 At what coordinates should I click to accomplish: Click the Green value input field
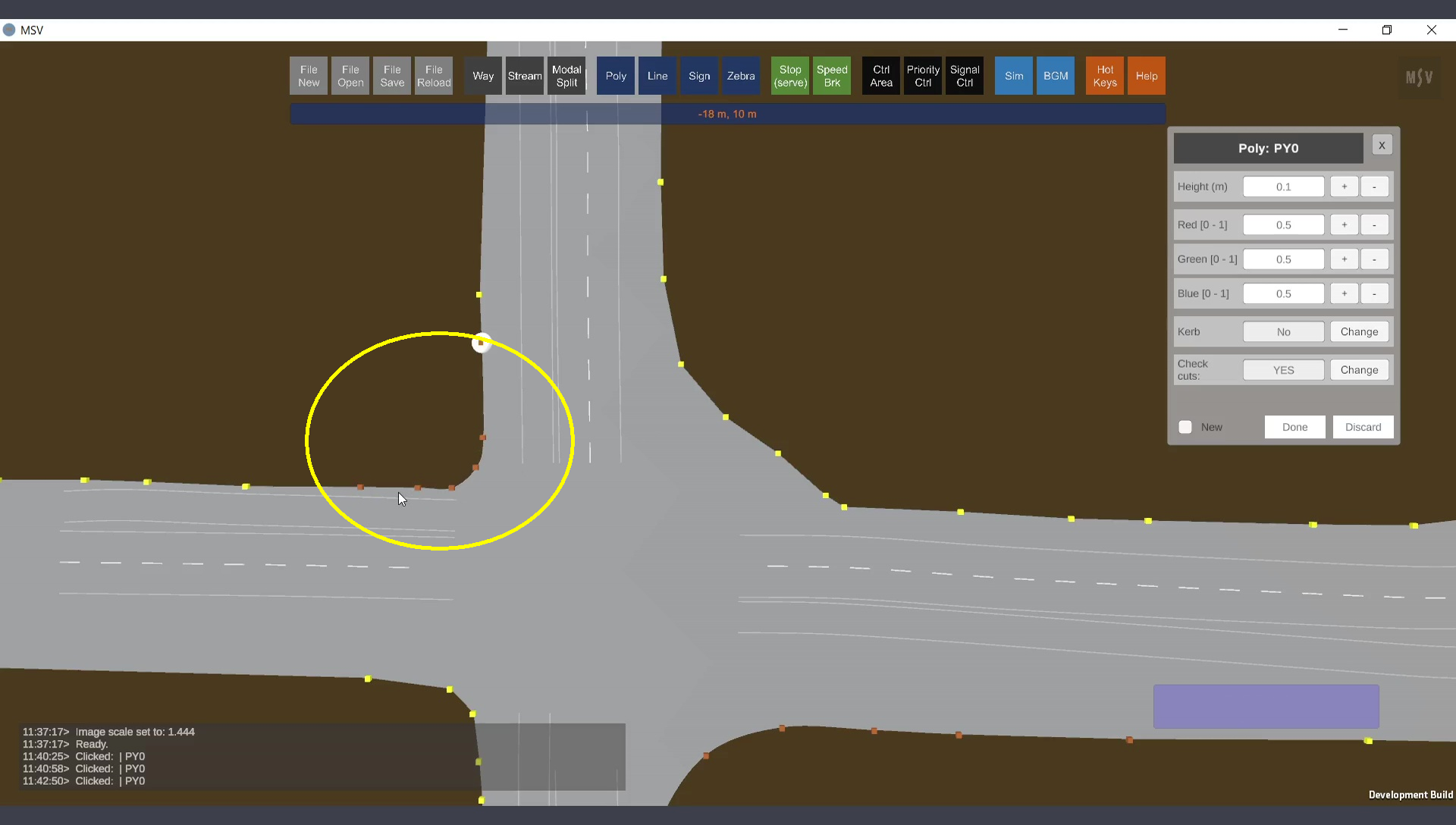[x=1283, y=259]
